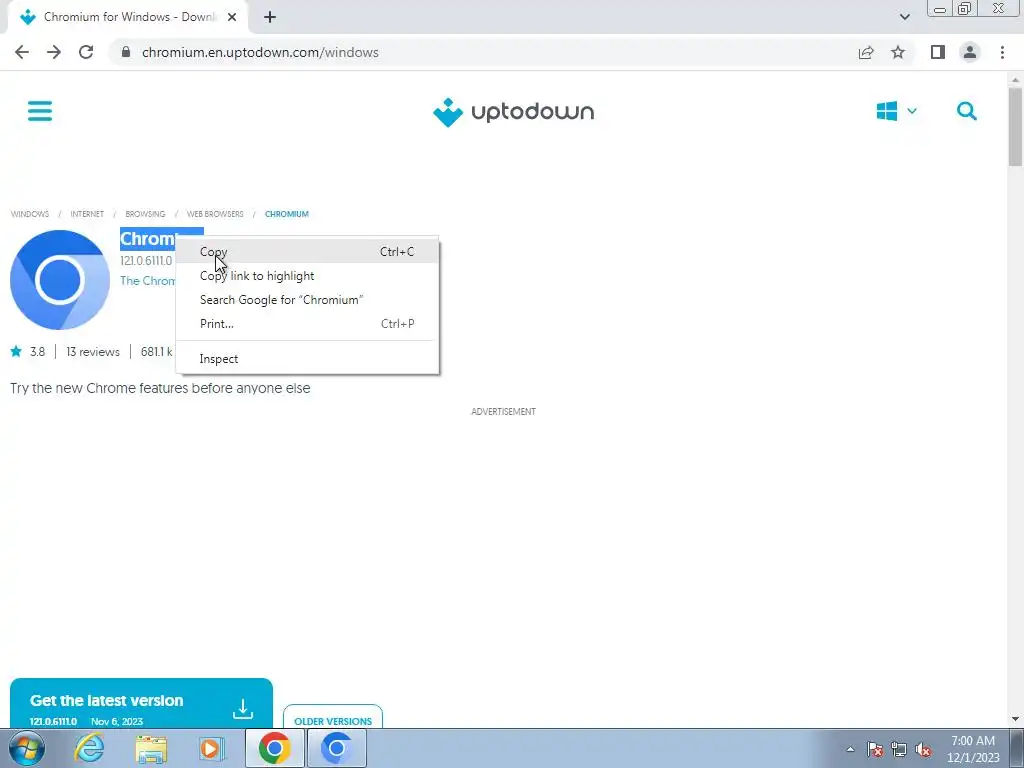Open the media player taskbar icon
Viewport: 1024px width, 768px height.
(x=212, y=748)
